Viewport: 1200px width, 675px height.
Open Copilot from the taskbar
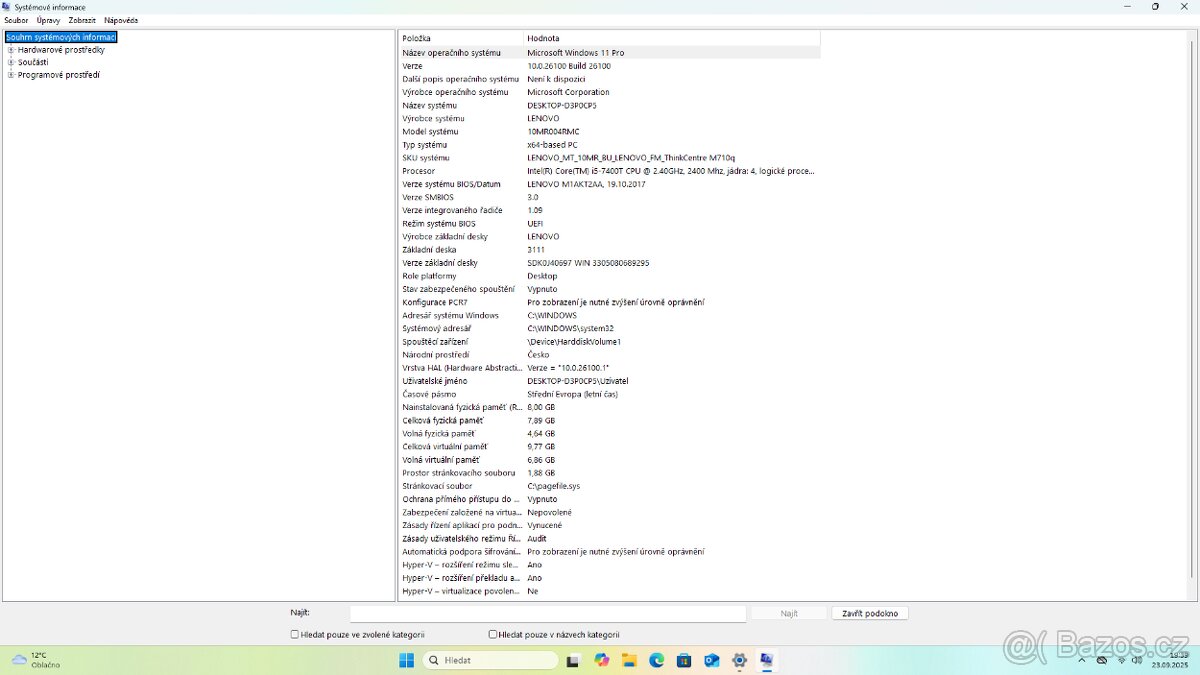click(601, 660)
